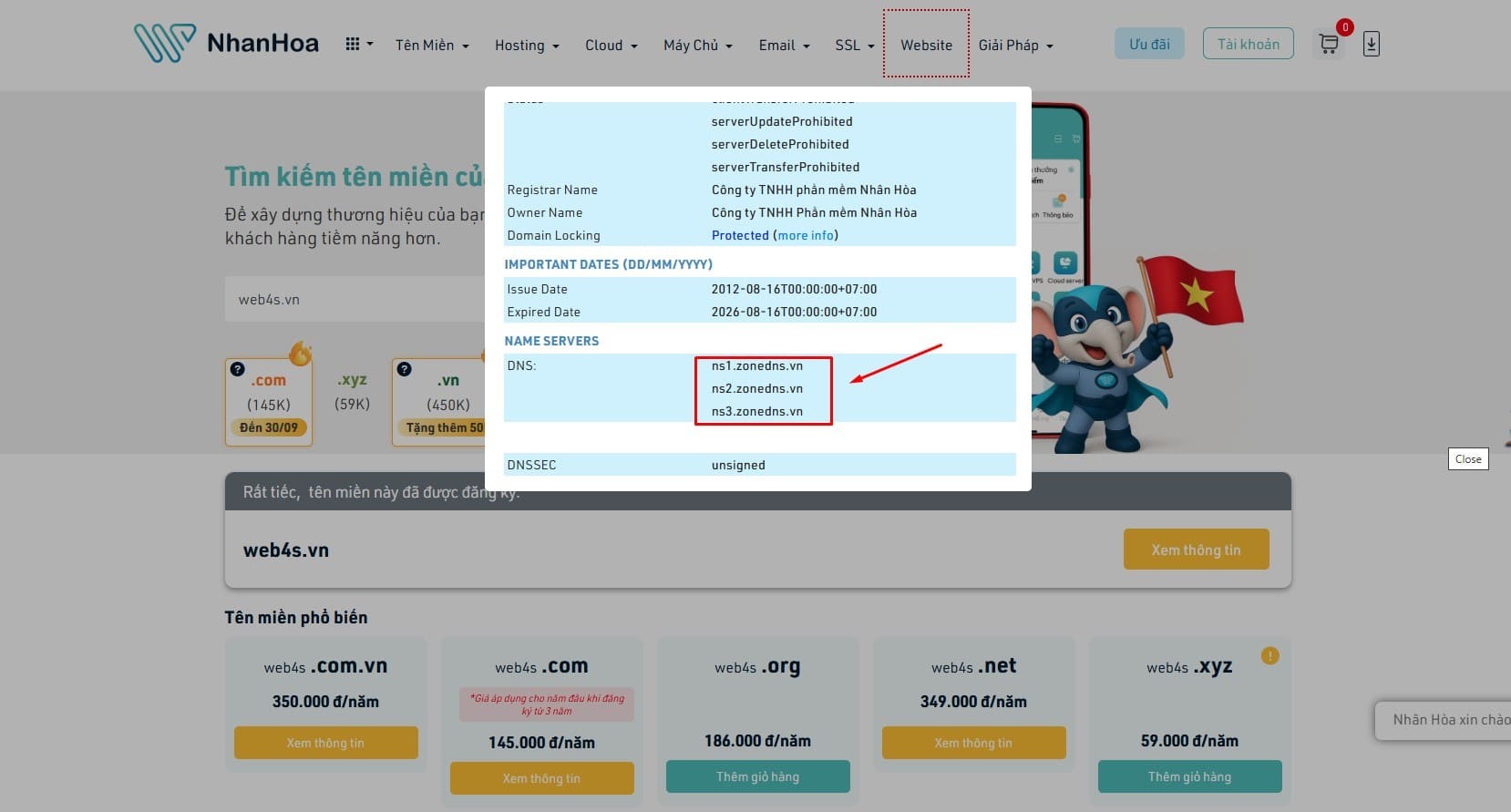Open the SSL menu item
1511x812 pixels.
854,45
